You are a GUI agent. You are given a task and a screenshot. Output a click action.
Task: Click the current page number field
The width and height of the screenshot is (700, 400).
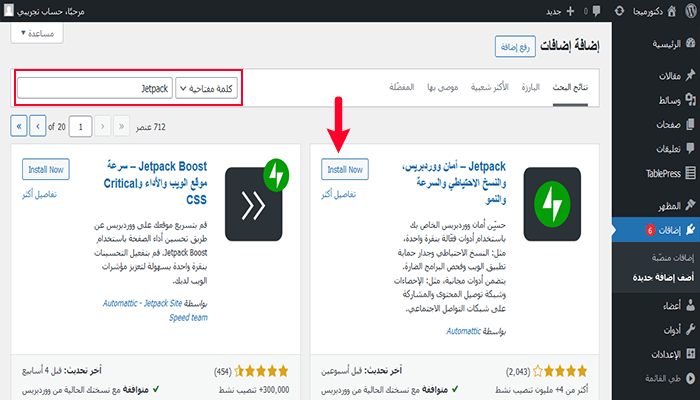point(80,127)
